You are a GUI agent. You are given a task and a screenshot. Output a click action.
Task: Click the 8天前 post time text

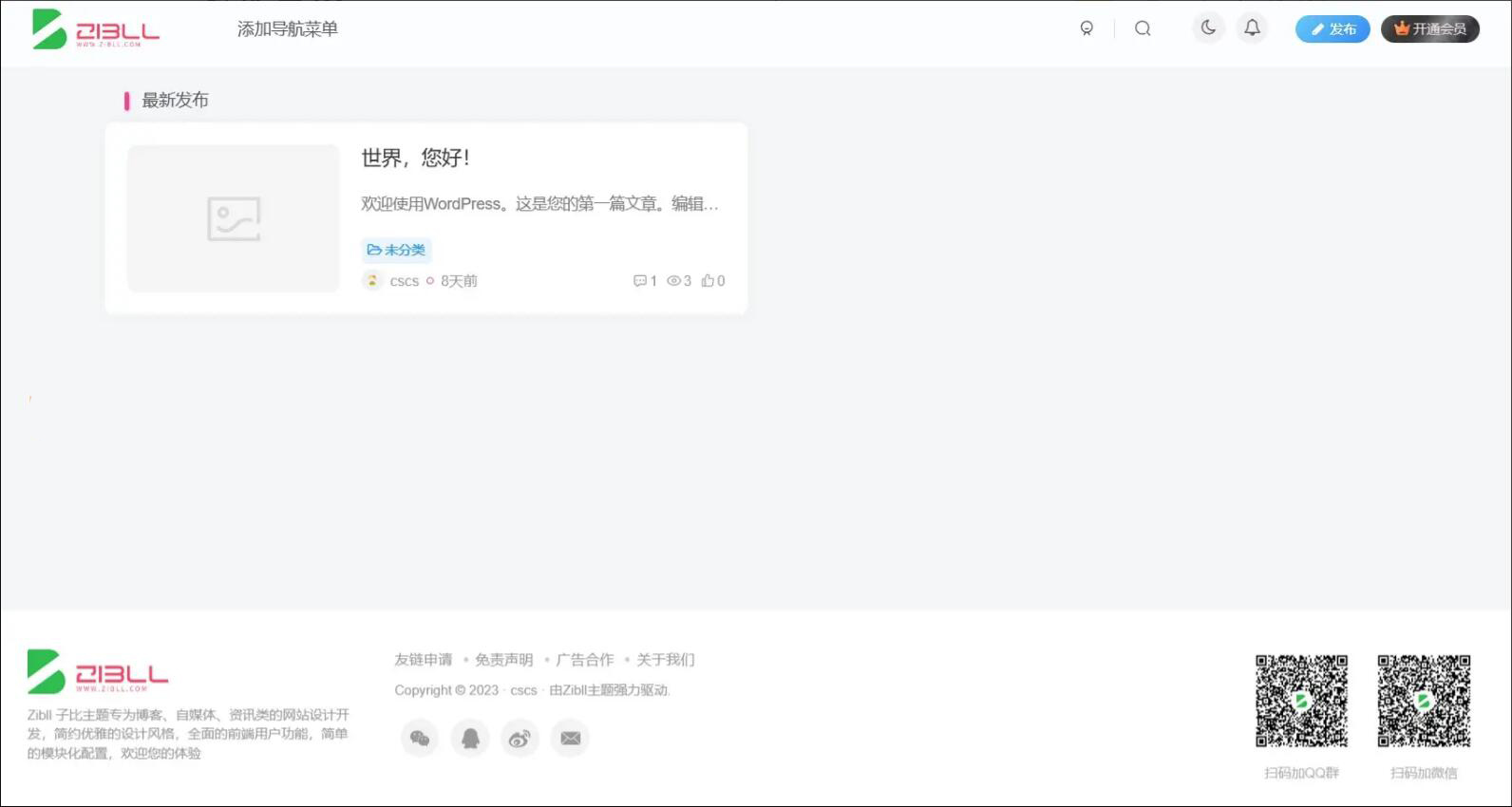[x=459, y=281]
